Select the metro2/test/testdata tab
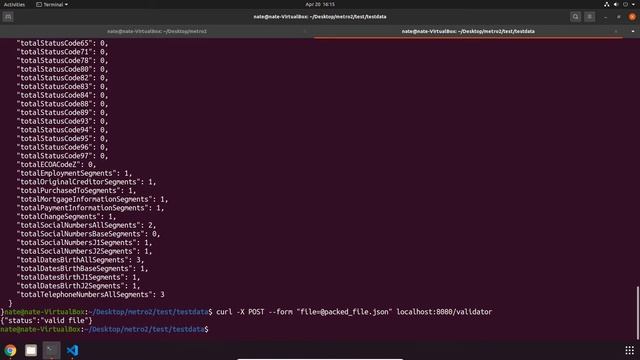 pyautogui.click(x=468, y=31)
